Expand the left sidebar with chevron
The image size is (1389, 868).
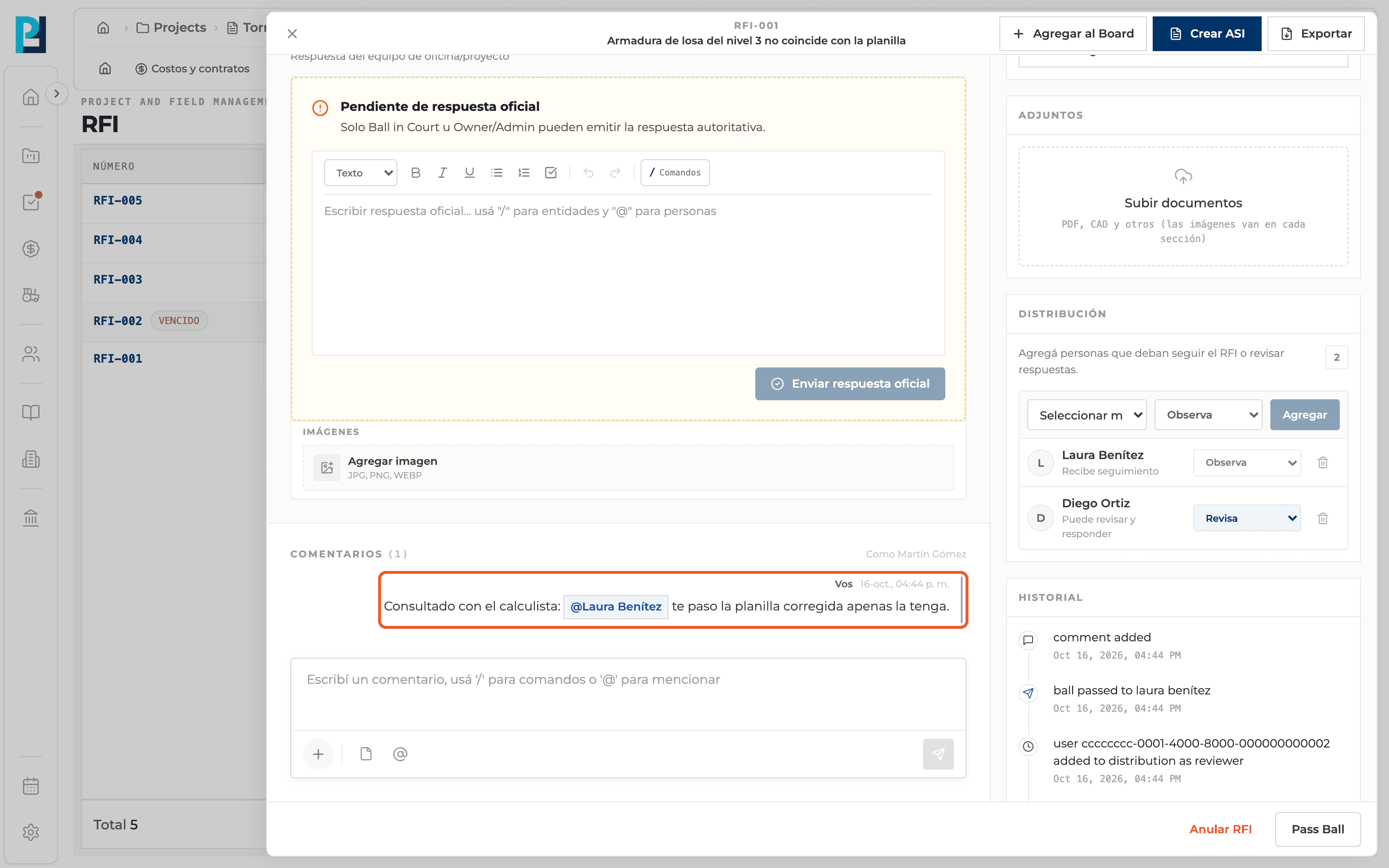tap(56, 94)
